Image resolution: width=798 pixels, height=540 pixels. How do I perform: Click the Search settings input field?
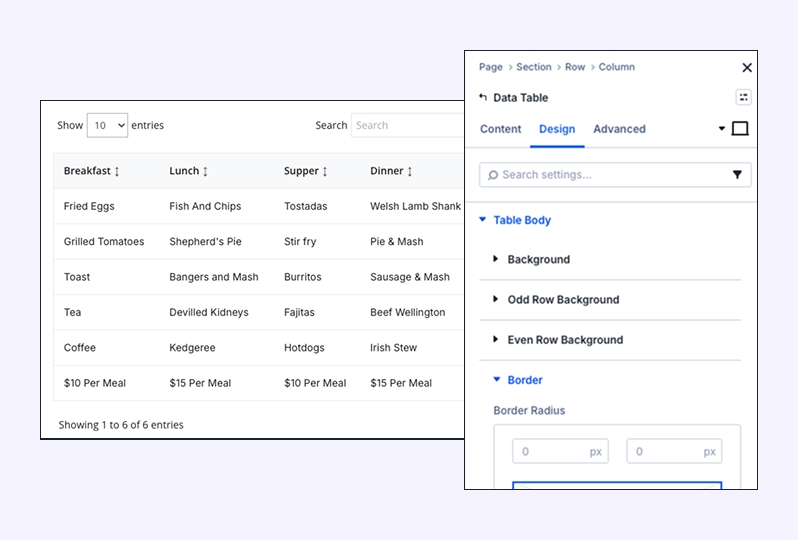coord(605,175)
